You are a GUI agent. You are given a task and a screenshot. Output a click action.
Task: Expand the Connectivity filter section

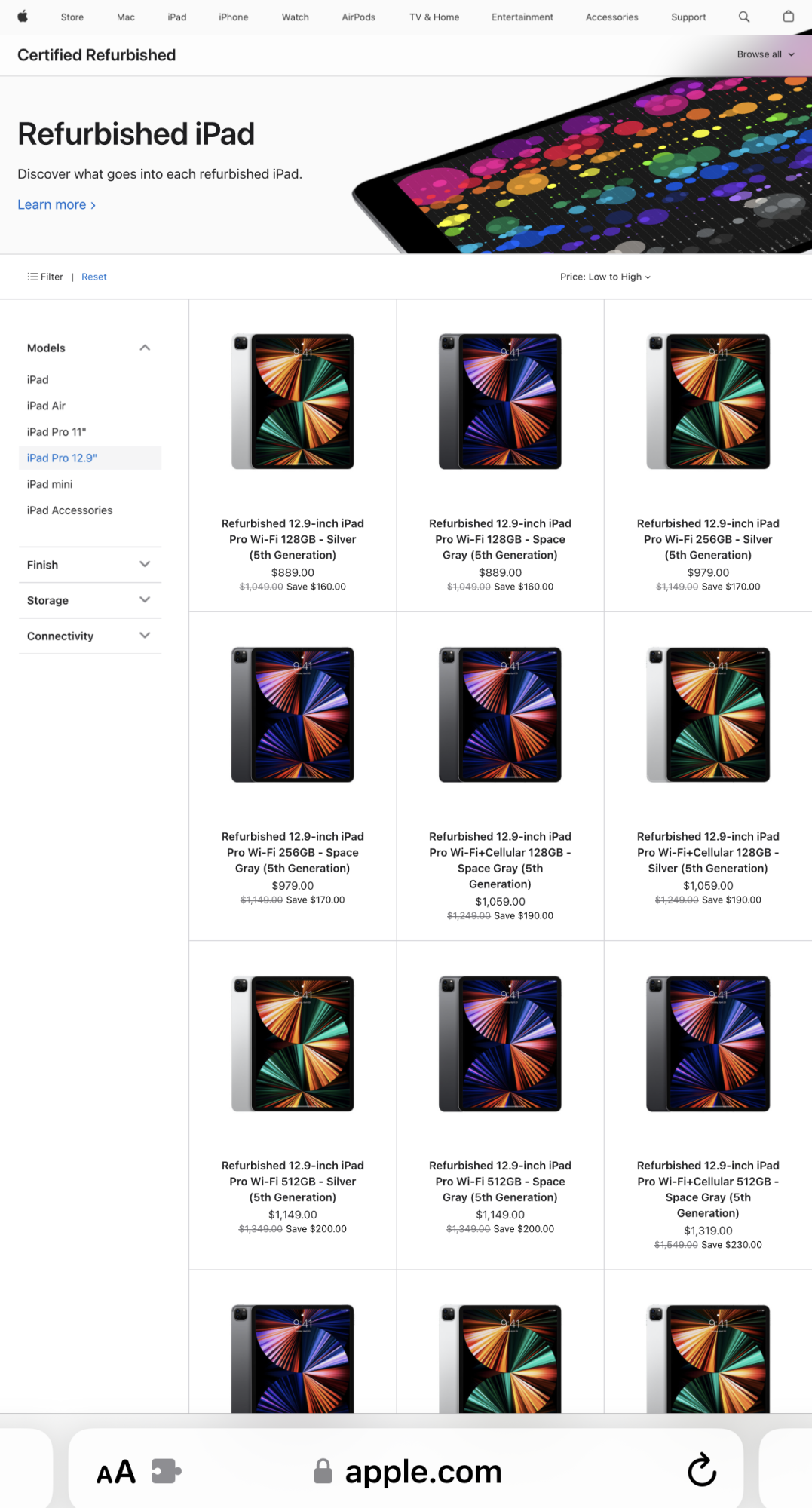pyautogui.click(x=90, y=636)
